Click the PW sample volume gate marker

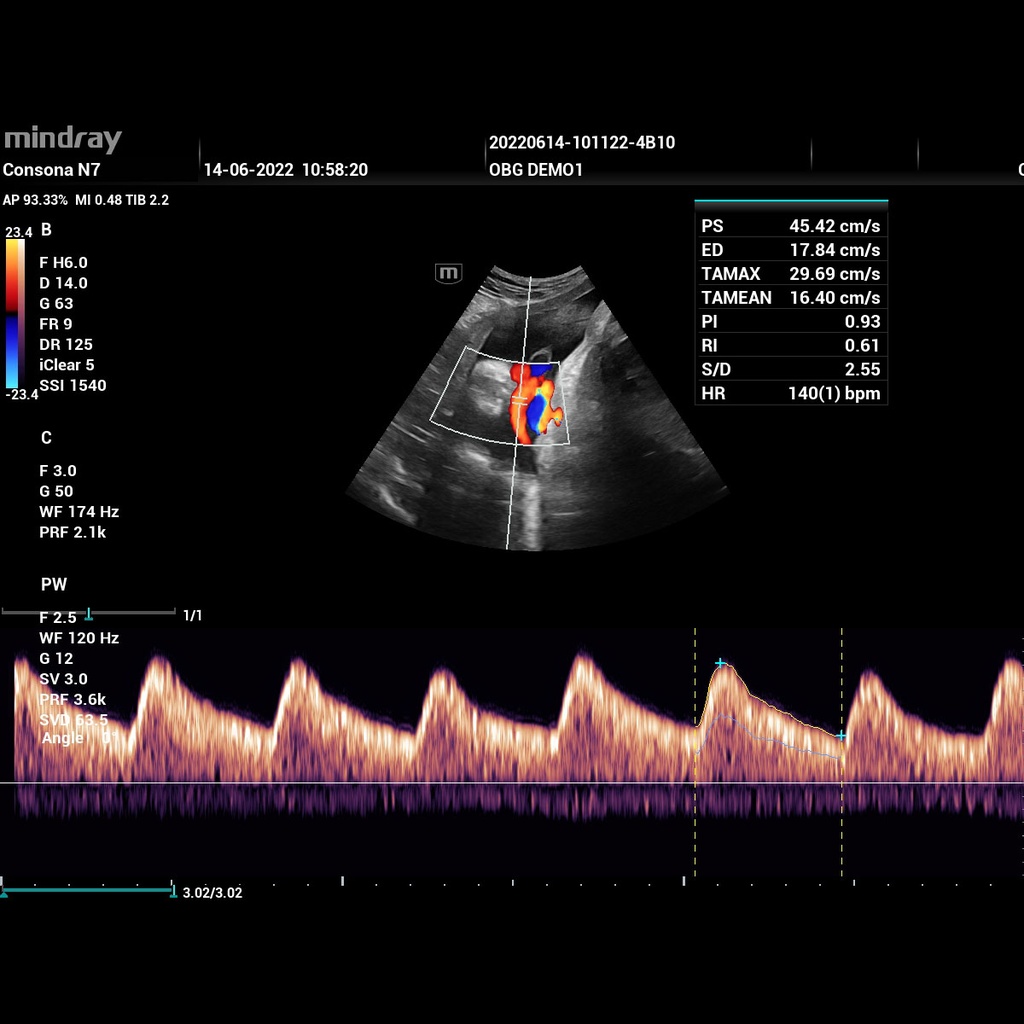(519, 398)
